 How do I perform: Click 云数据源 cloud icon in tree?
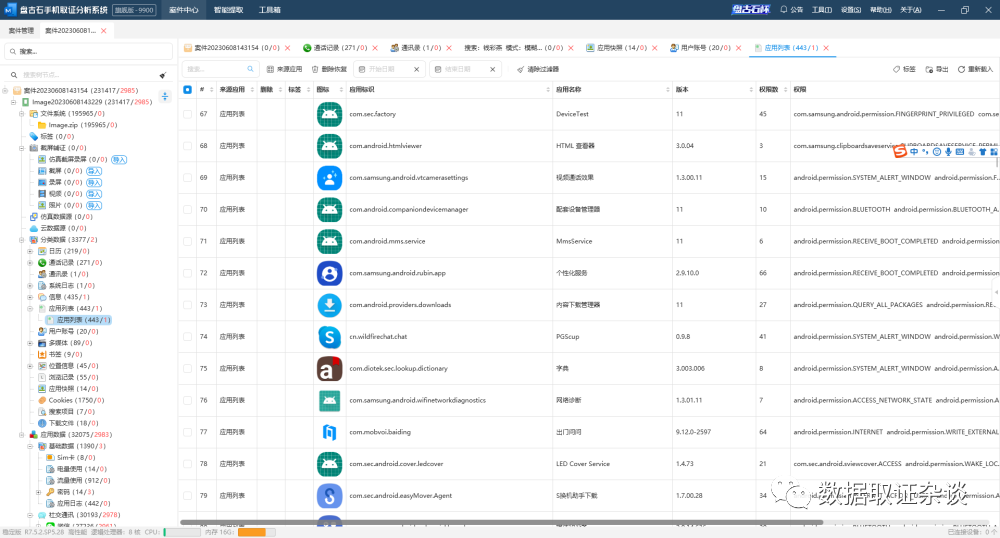(34, 228)
